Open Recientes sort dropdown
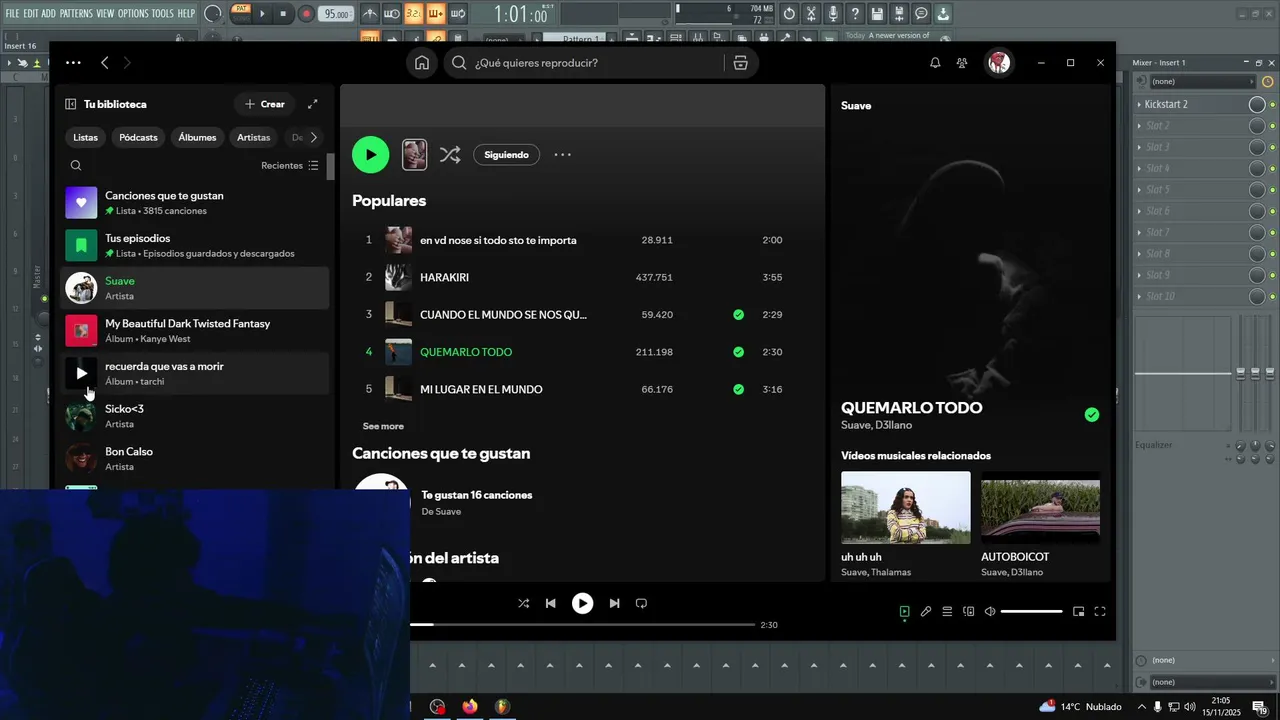The width and height of the screenshot is (1280, 720). pos(290,166)
